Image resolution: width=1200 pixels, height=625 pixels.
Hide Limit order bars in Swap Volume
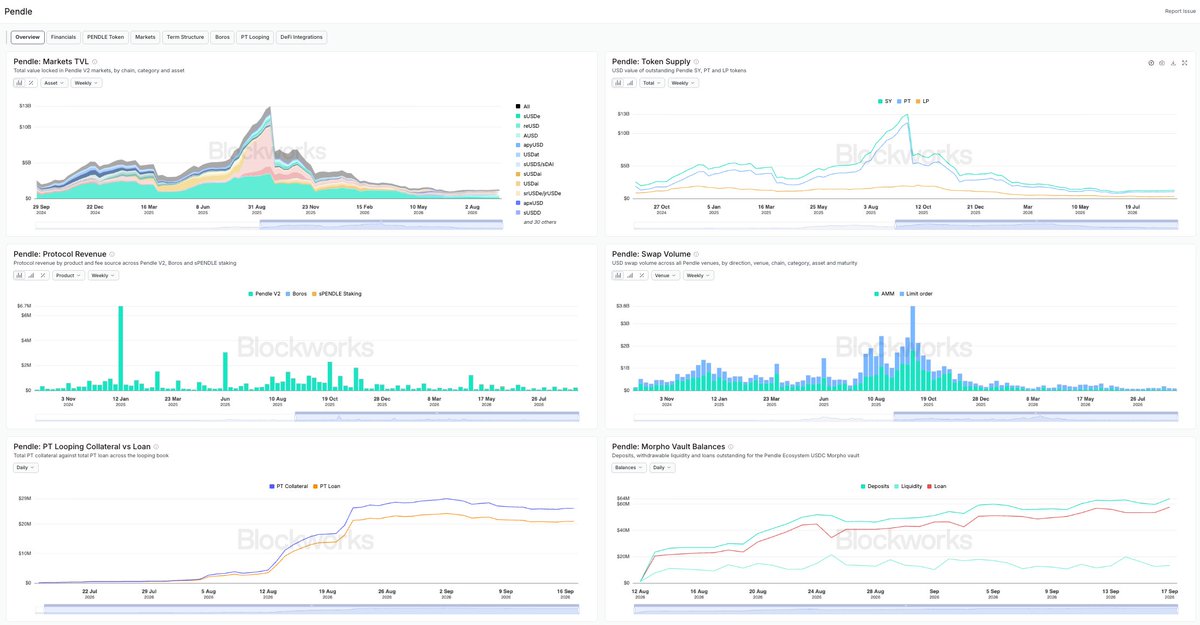click(x=916, y=294)
